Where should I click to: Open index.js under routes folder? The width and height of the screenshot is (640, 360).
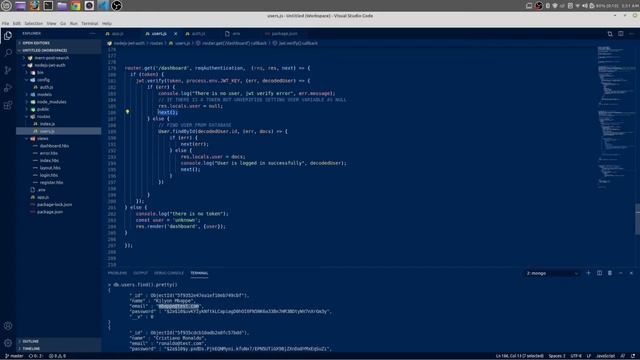click(58, 124)
